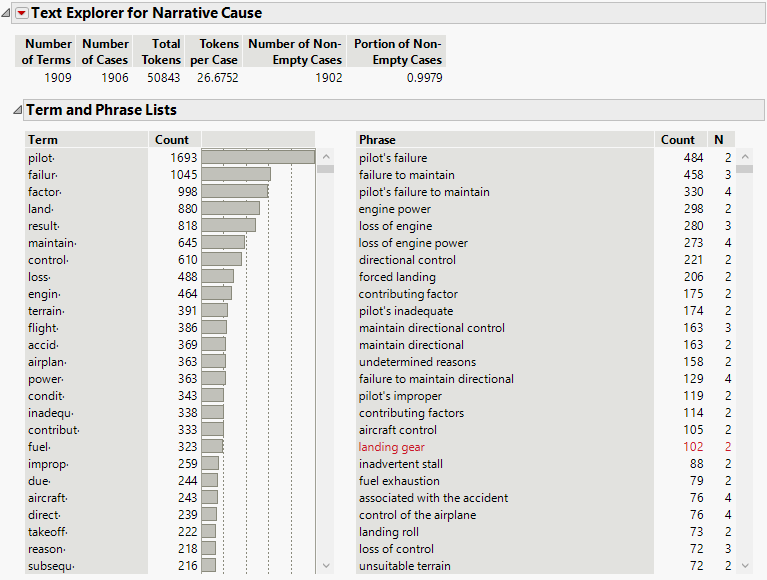Collapse the Text Explorer for Narrative Cause outline
The image size is (767, 580).
click(7, 14)
